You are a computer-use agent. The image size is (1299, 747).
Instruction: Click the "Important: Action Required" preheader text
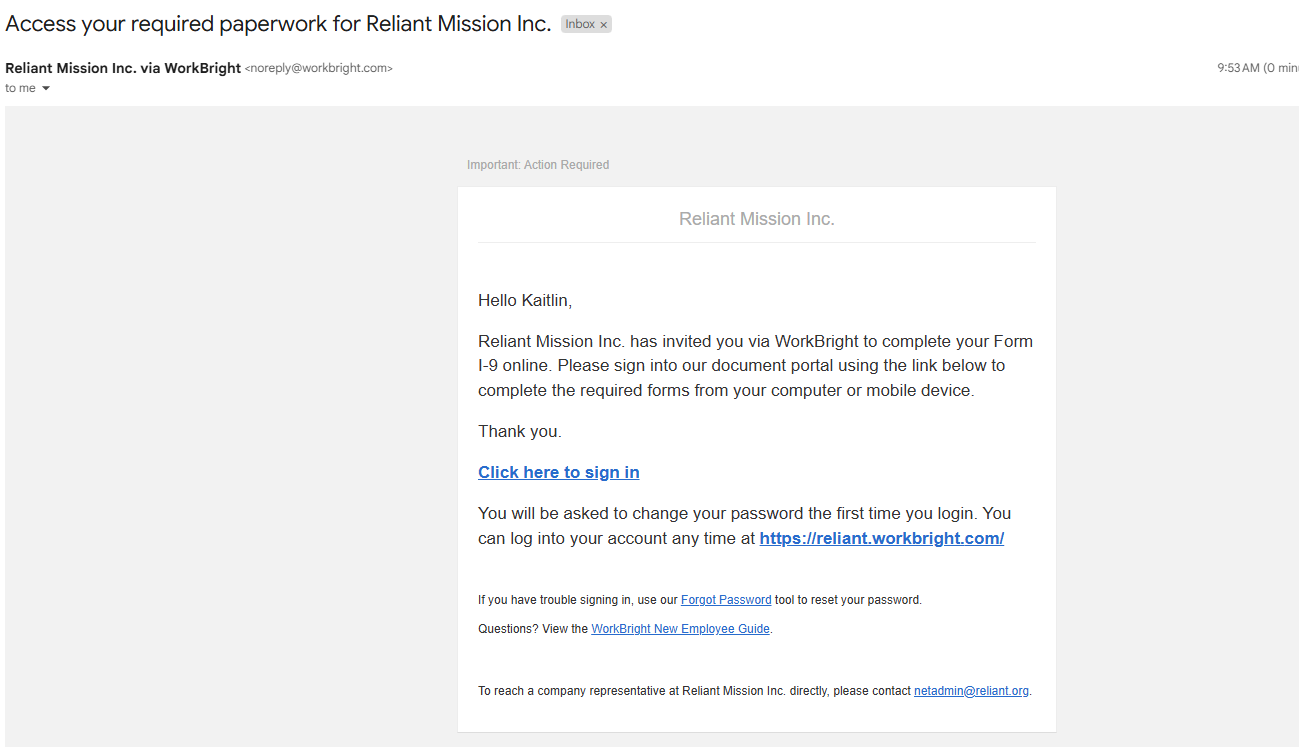pyautogui.click(x=538, y=165)
